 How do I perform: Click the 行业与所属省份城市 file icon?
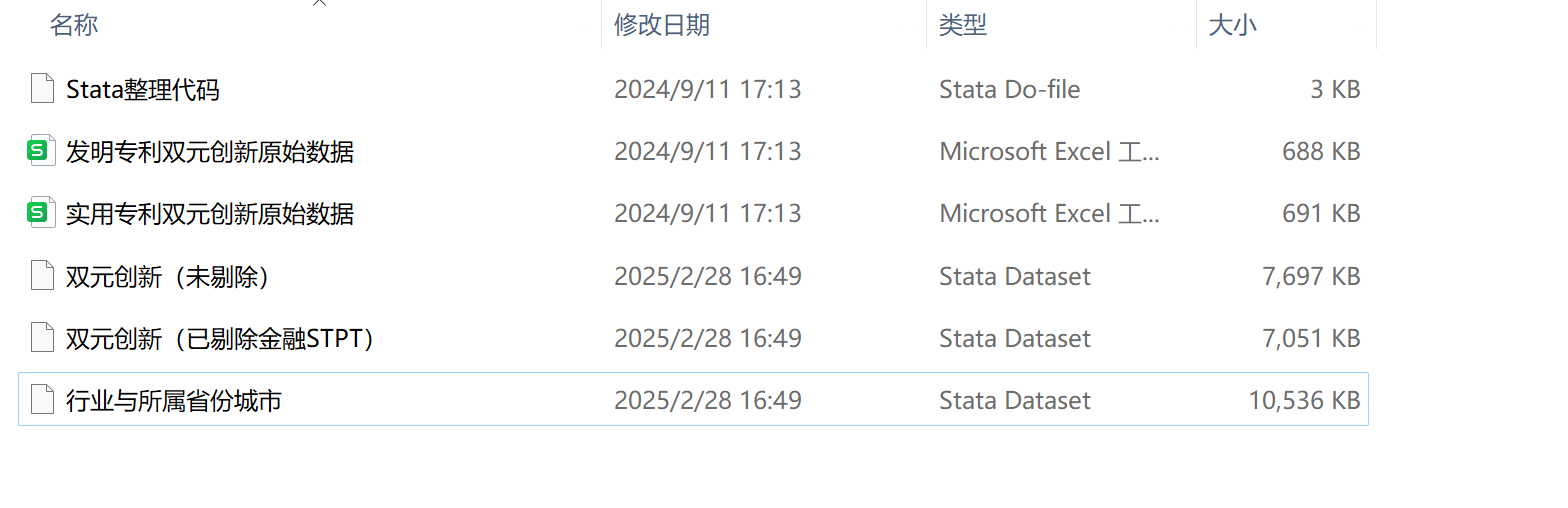(x=42, y=400)
